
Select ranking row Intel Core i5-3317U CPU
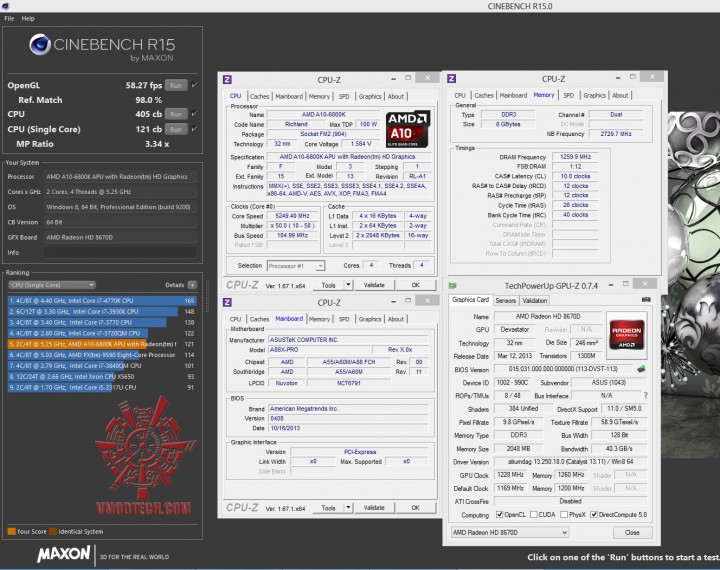click(x=102, y=387)
